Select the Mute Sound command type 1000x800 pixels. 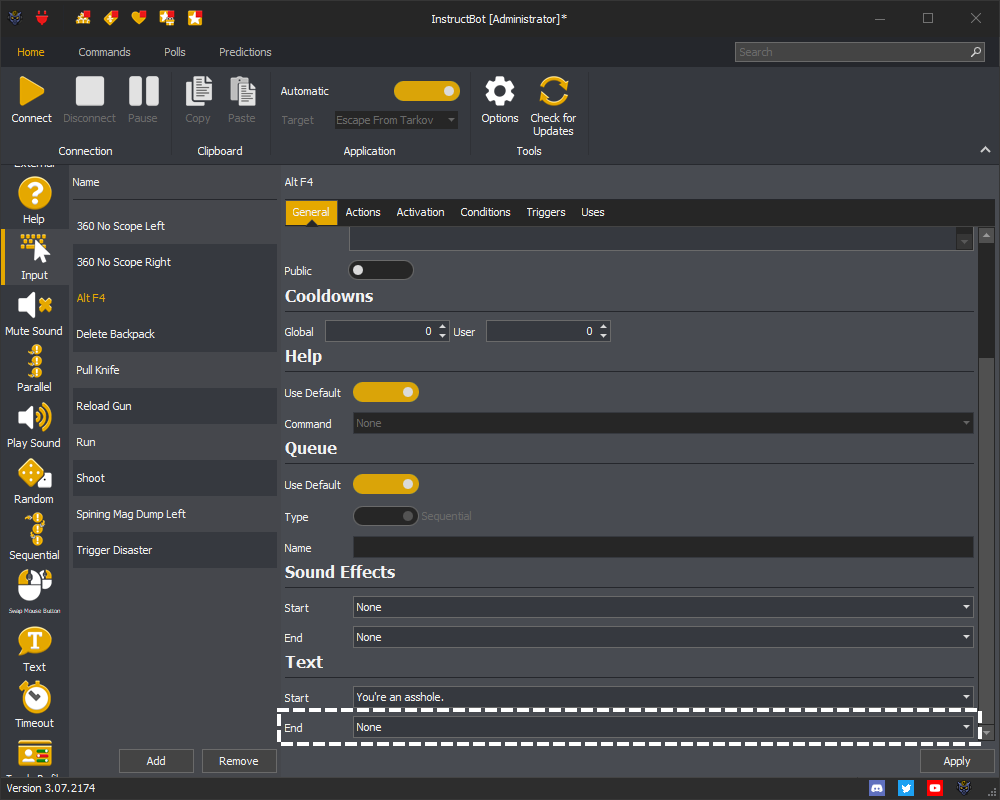click(x=34, y=313)
